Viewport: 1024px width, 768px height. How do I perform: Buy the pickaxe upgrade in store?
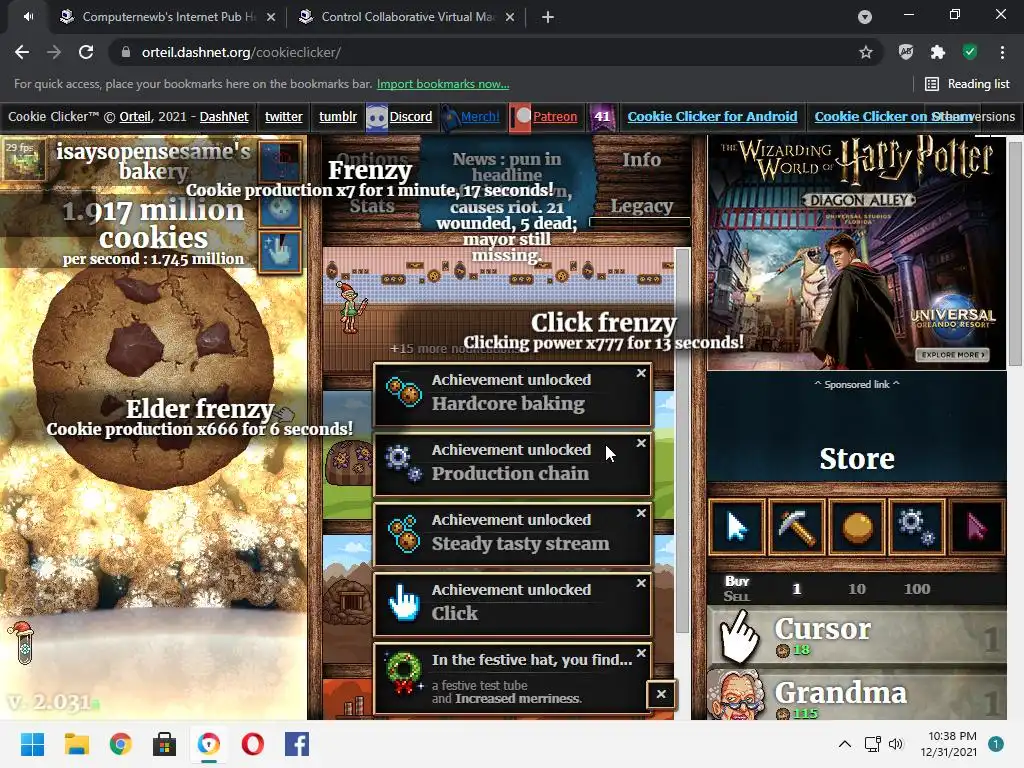point(797,528)
